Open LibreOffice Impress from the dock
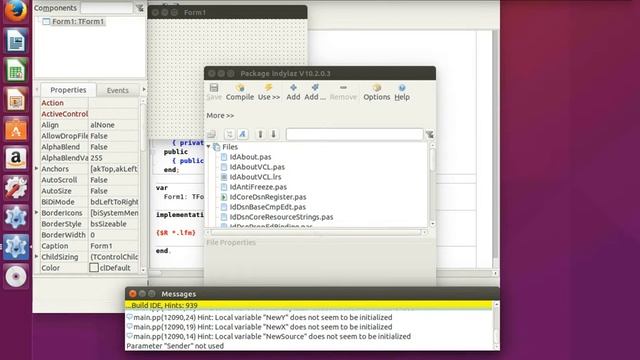 (x=16, y=100)
